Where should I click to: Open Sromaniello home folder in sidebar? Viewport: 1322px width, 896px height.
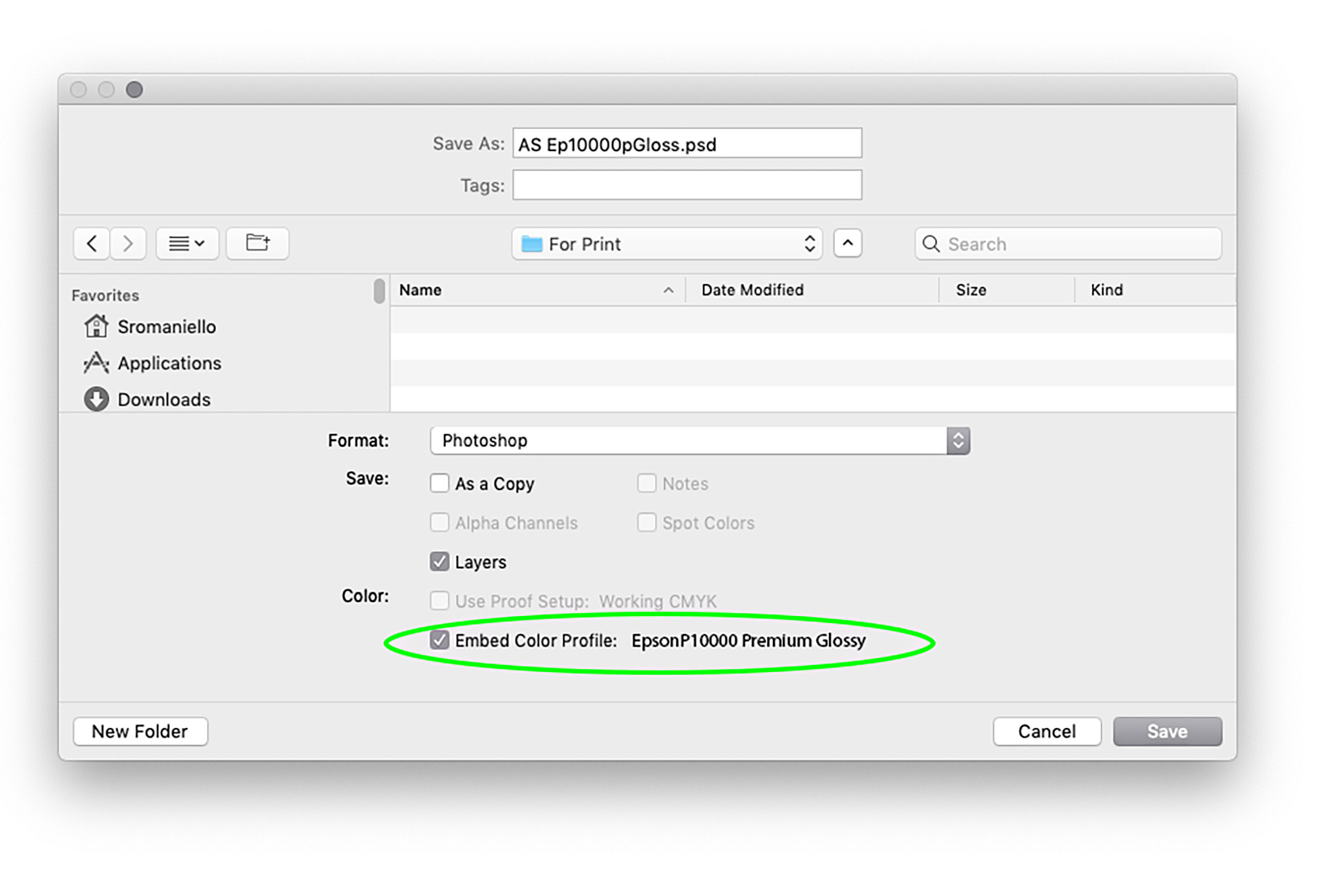[166, 327]
